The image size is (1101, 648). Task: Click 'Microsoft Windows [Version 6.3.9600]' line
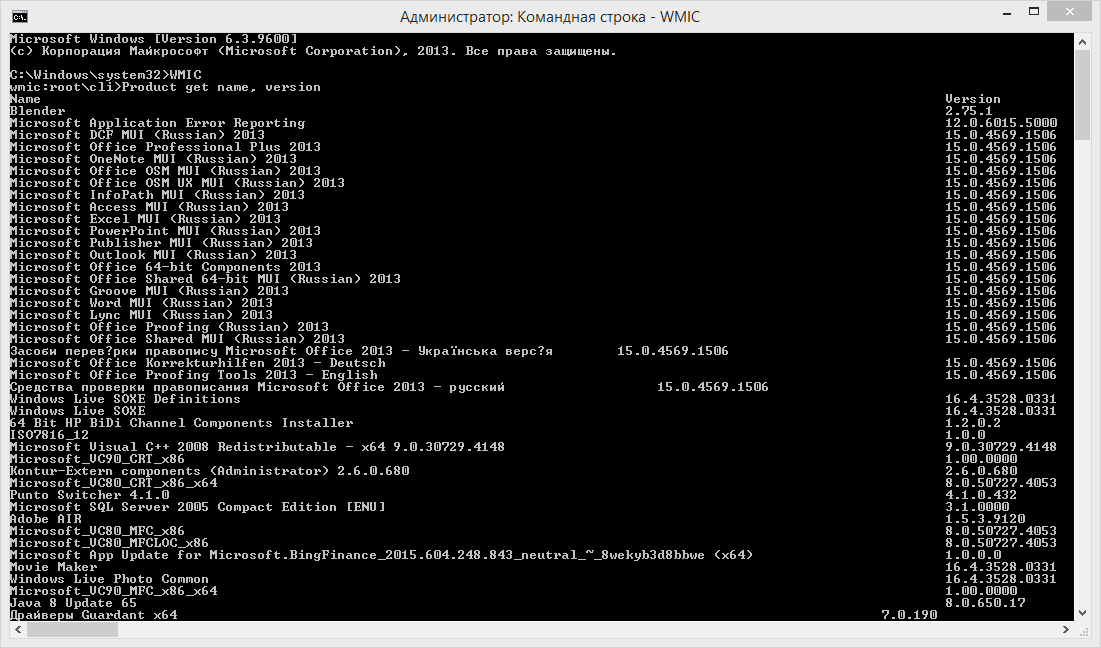153,39
